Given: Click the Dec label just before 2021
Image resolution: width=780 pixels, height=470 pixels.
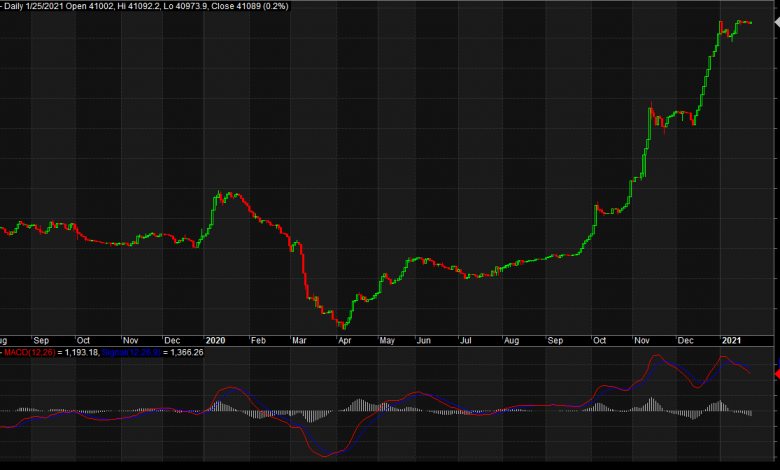Looking at the screenshot, I should [685, 341].
